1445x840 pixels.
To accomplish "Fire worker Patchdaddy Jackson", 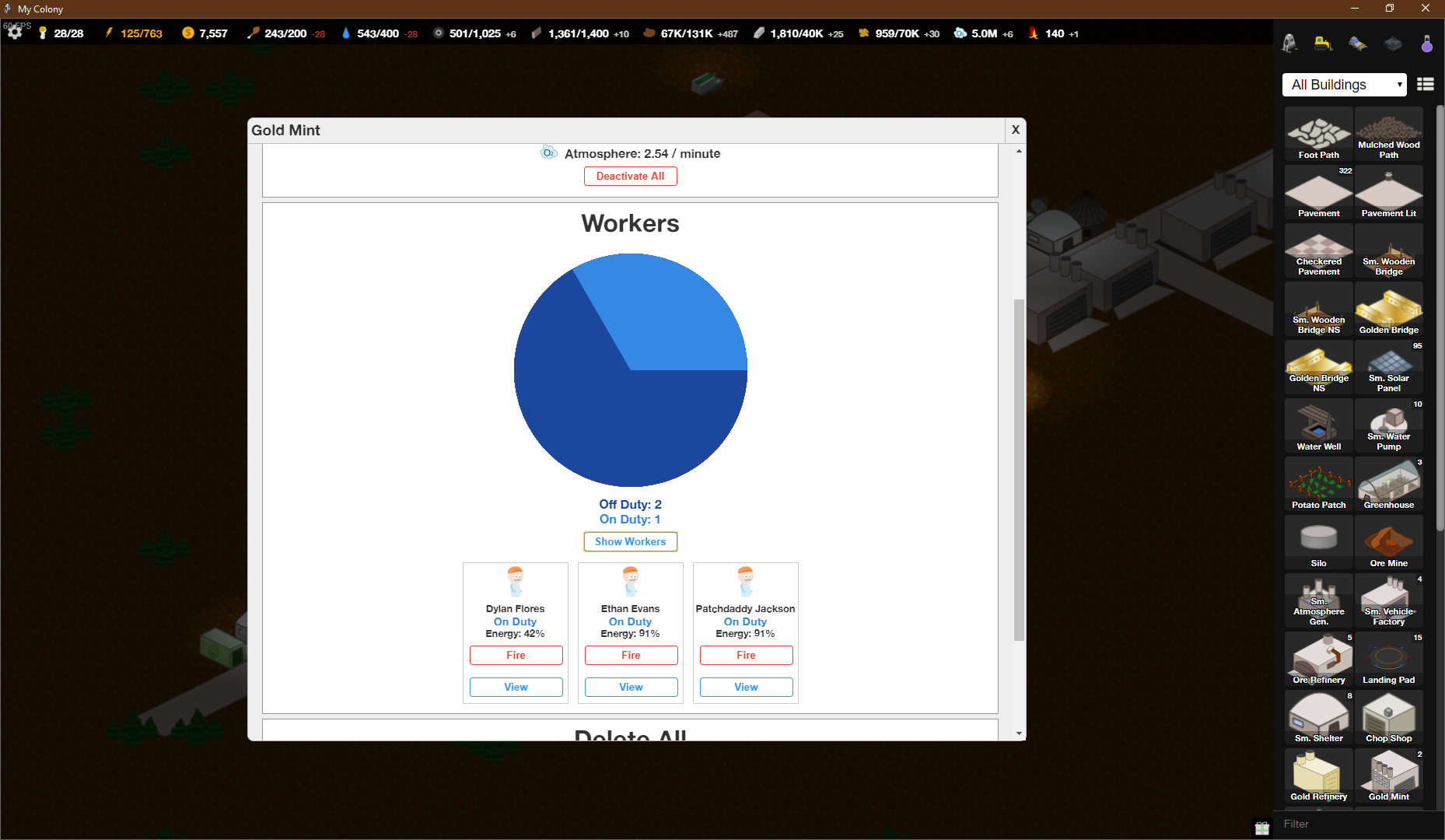I will (x=747, y=655).
